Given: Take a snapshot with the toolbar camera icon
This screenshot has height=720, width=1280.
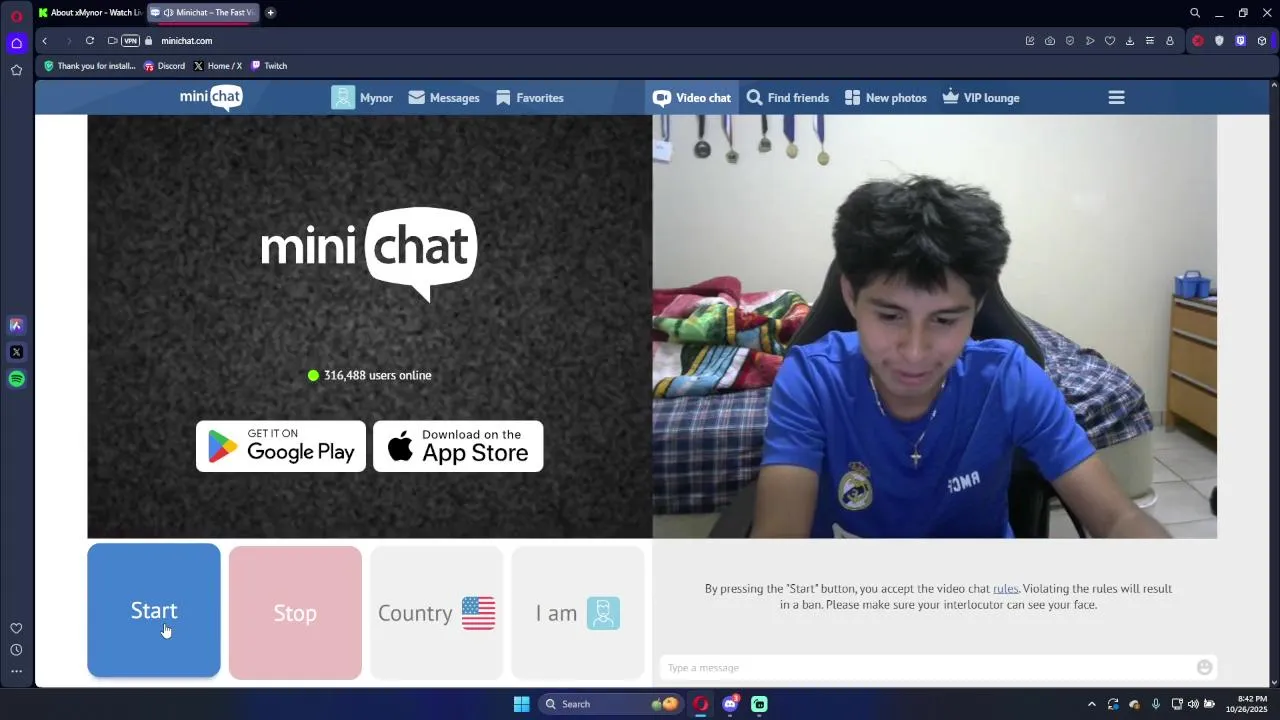Looking at the screenshot, I should pyautogui.click(x=1050, y=41).
